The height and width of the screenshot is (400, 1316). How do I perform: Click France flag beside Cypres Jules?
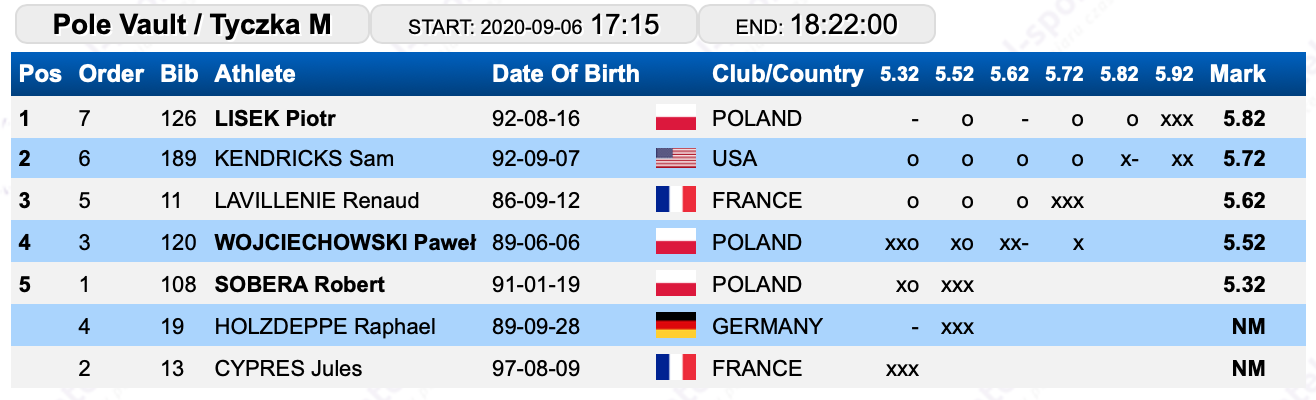(675, 368)
